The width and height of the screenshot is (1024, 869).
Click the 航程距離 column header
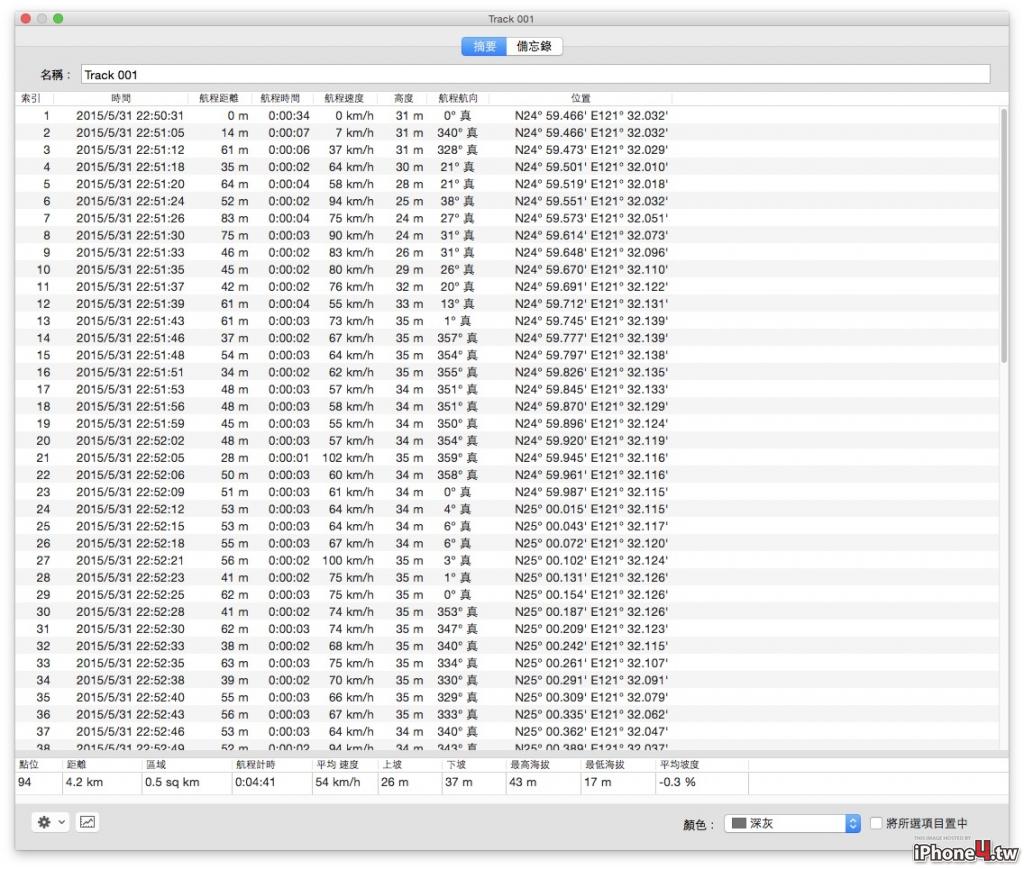[x=219, y=98]
